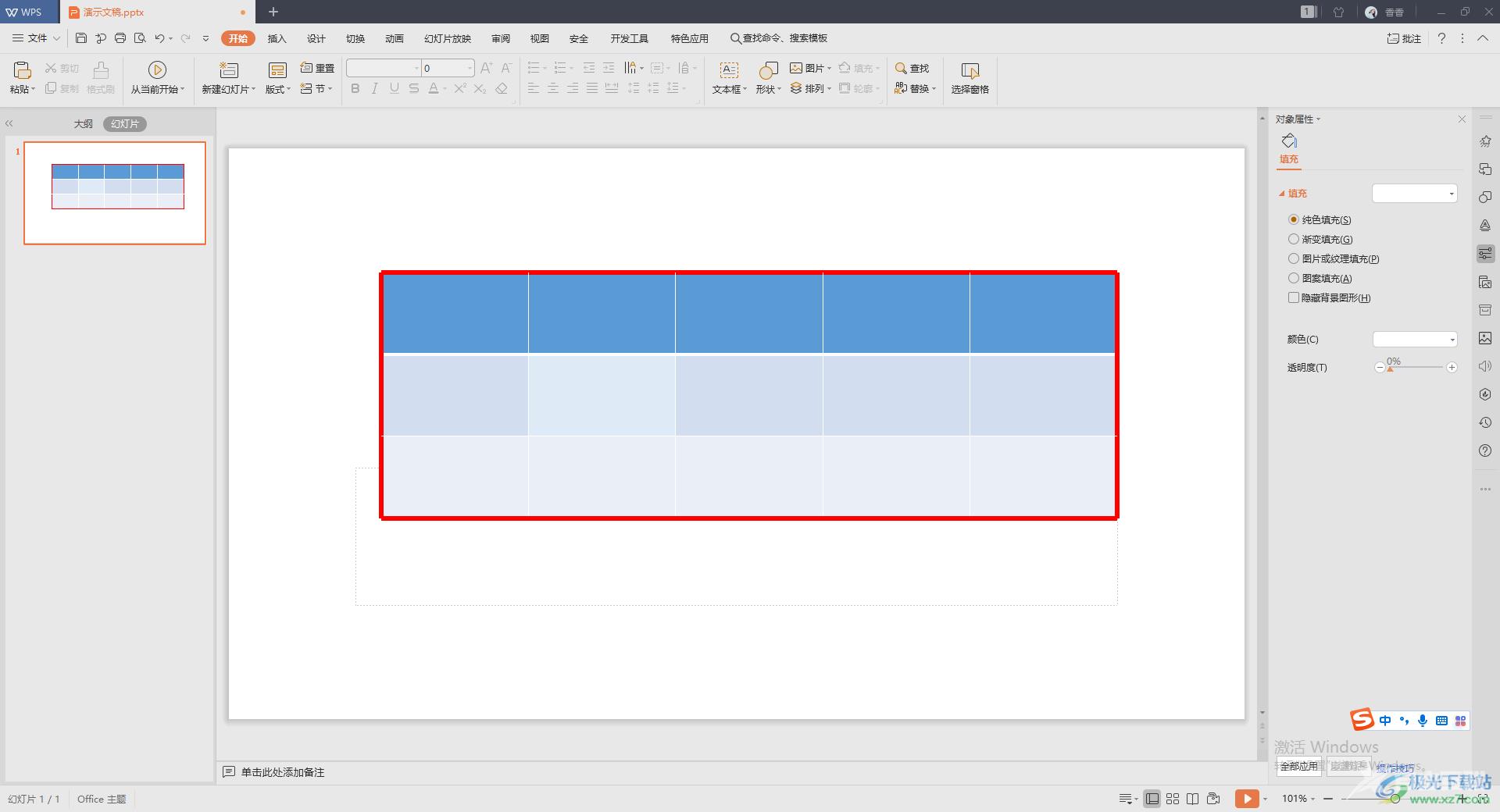Open the Replace (替换) dropdown
This screenshot has width=1500, height=812.
pyautogui.click(x=915, y=89)
